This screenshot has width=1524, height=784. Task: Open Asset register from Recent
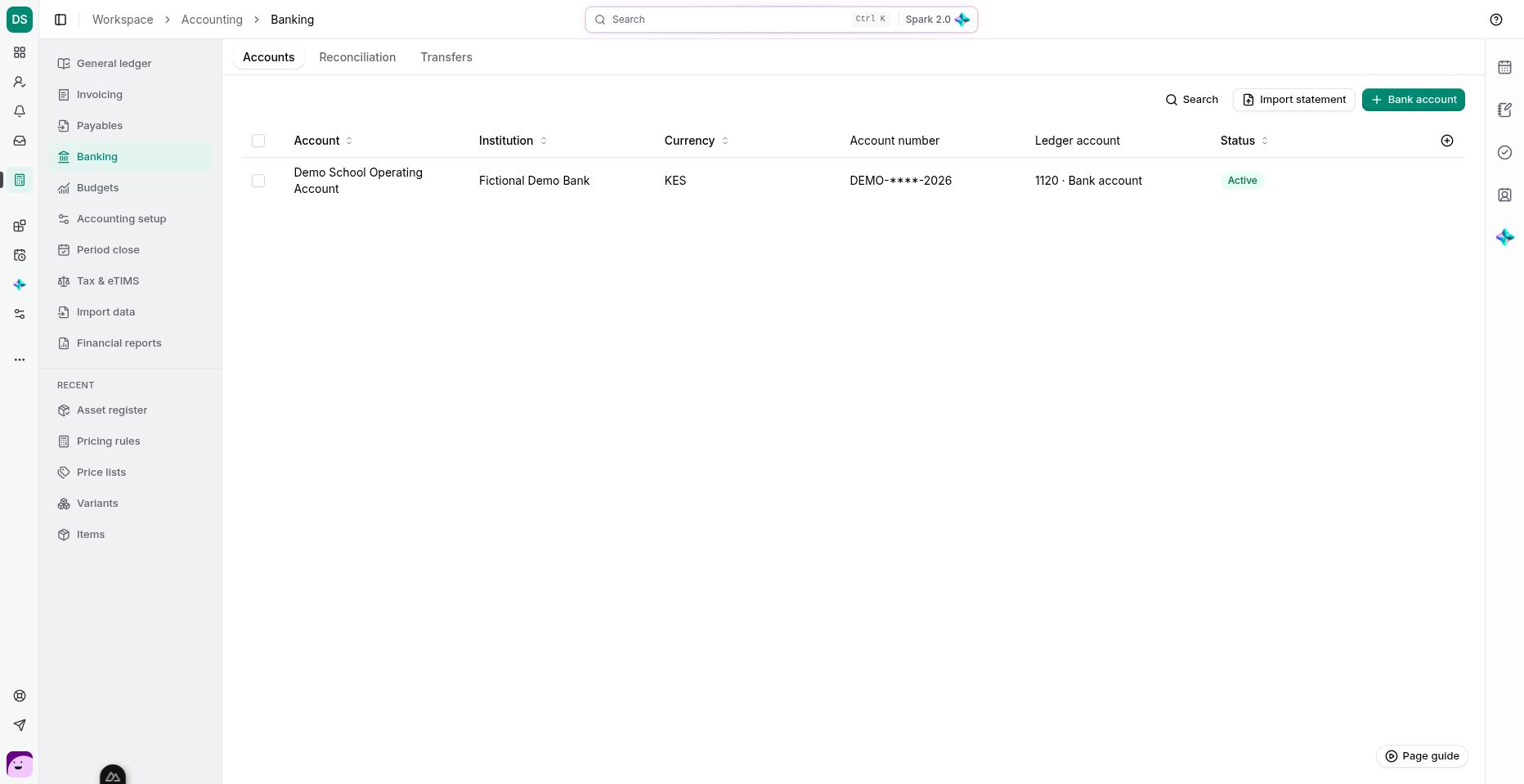[x=130, y=410]
